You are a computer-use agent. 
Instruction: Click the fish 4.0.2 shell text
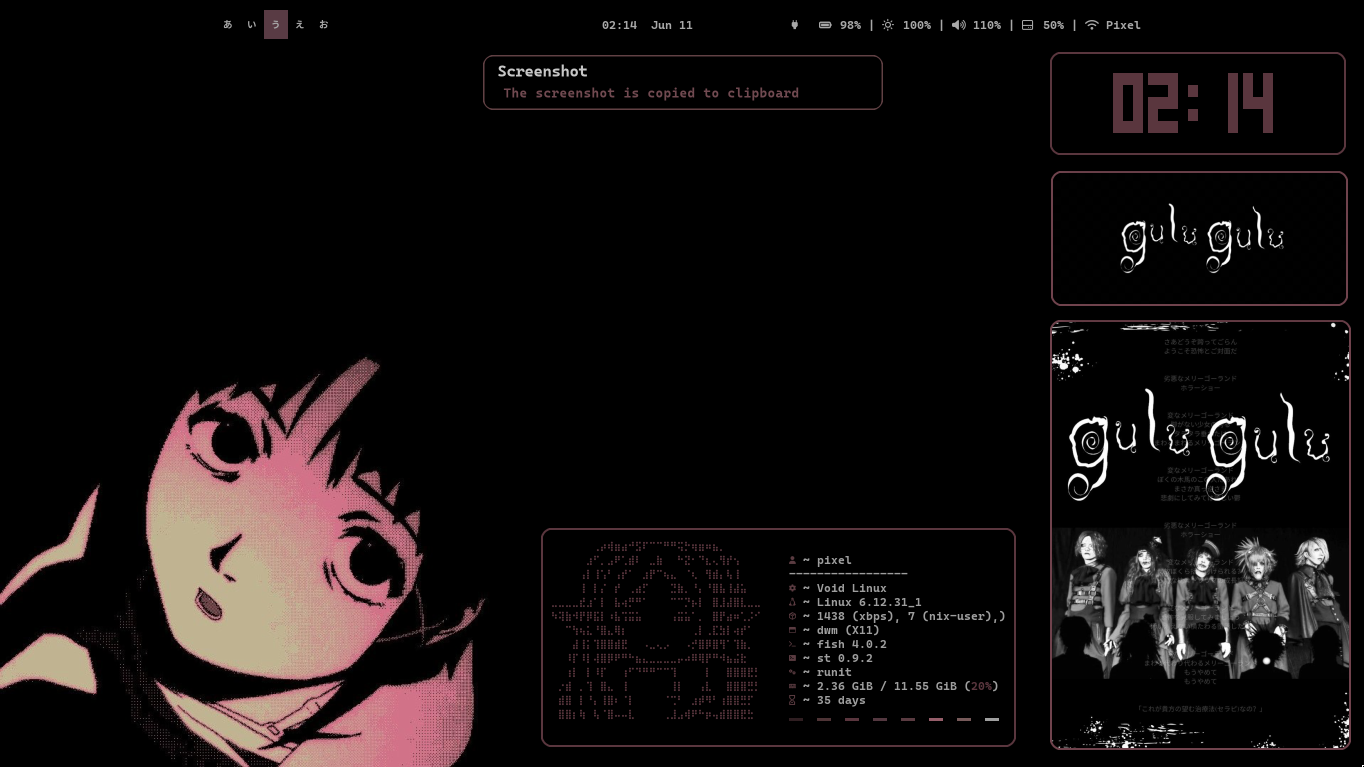tap(852, 645)
